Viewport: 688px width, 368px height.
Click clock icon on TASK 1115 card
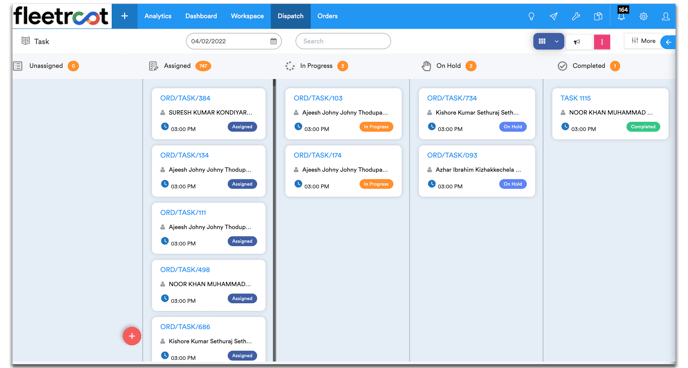(565, 126)
